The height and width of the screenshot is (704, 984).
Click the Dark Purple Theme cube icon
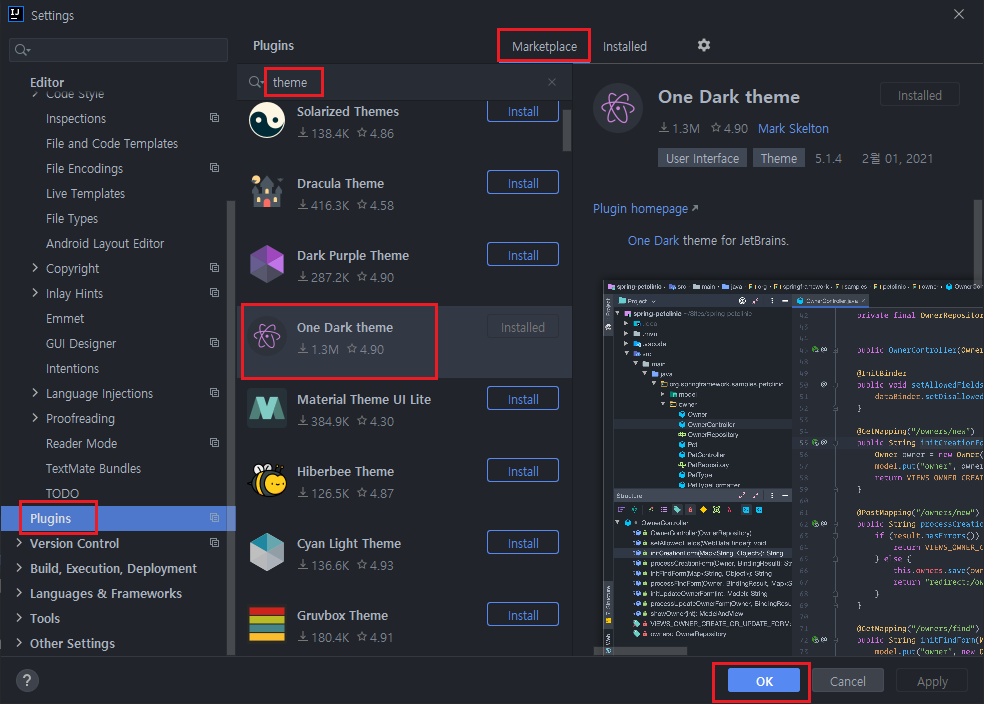tap(267, 264)
